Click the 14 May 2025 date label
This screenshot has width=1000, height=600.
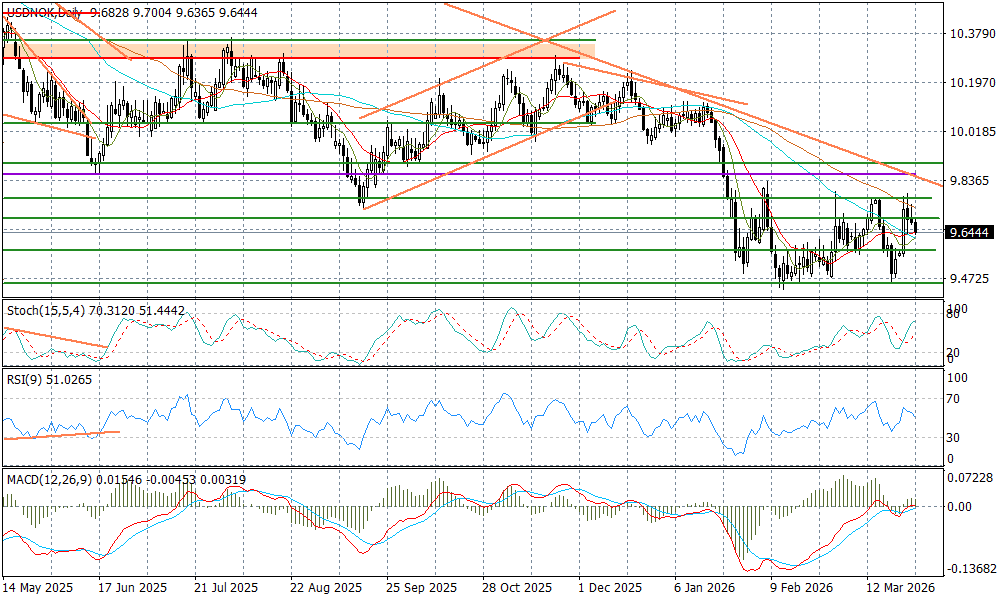point(36,589)
